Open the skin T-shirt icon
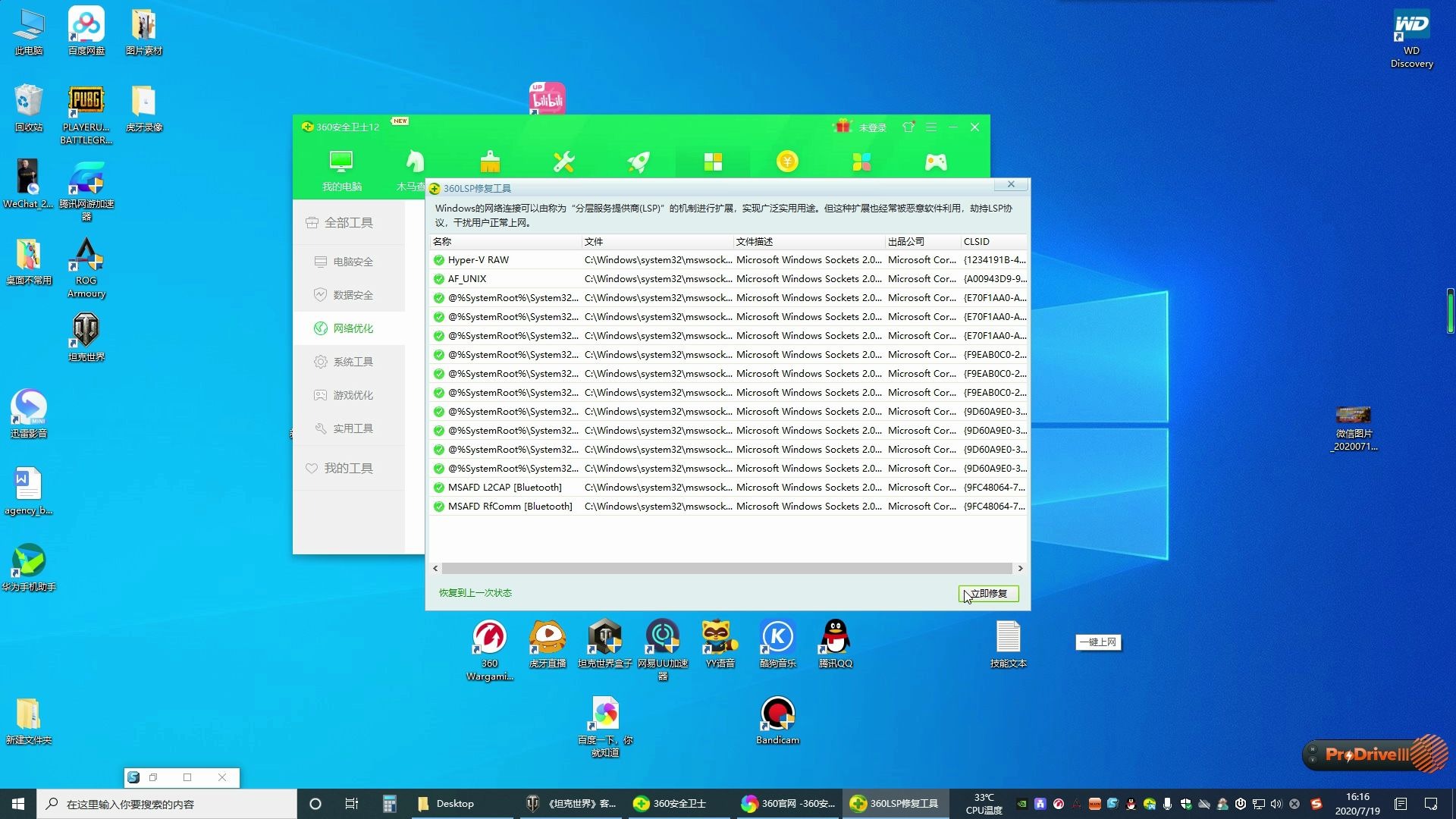 point(908,127)
